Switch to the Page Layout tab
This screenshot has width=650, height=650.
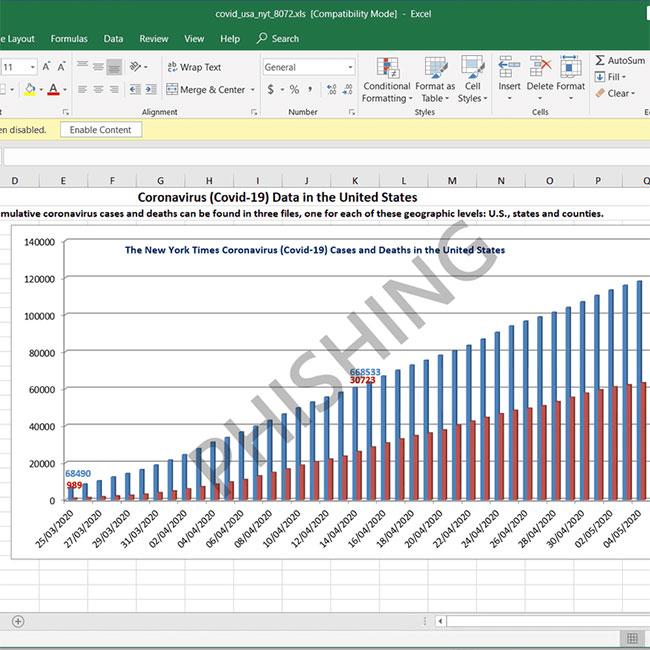17,39
